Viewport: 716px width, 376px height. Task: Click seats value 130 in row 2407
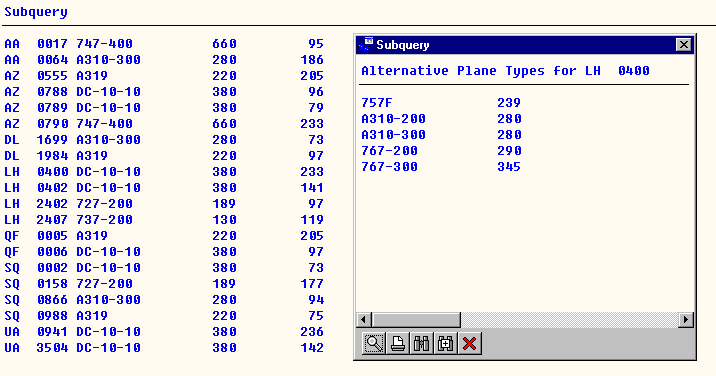[x=224, y=220]
